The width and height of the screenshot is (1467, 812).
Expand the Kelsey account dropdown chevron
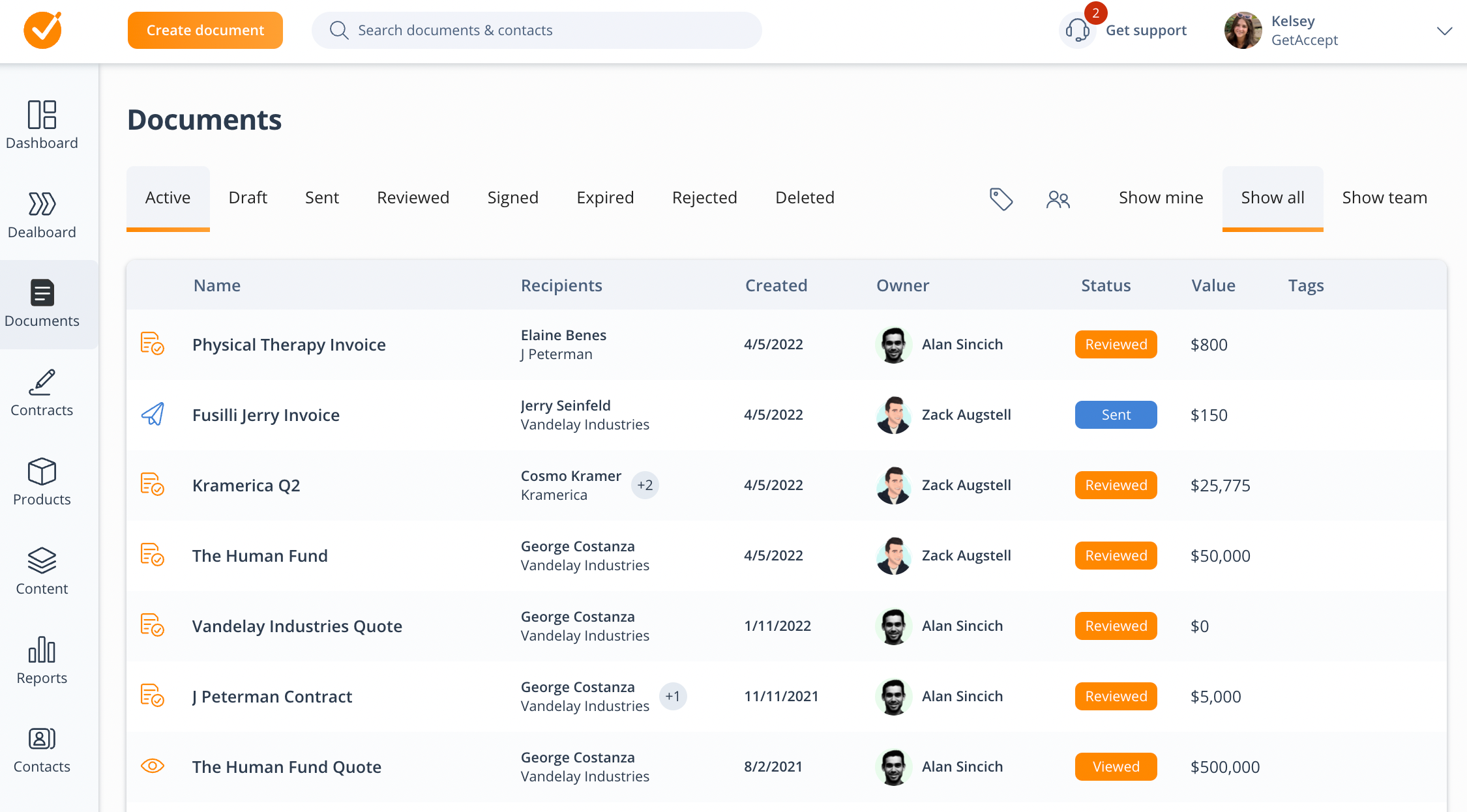[x=1444, y=31]
